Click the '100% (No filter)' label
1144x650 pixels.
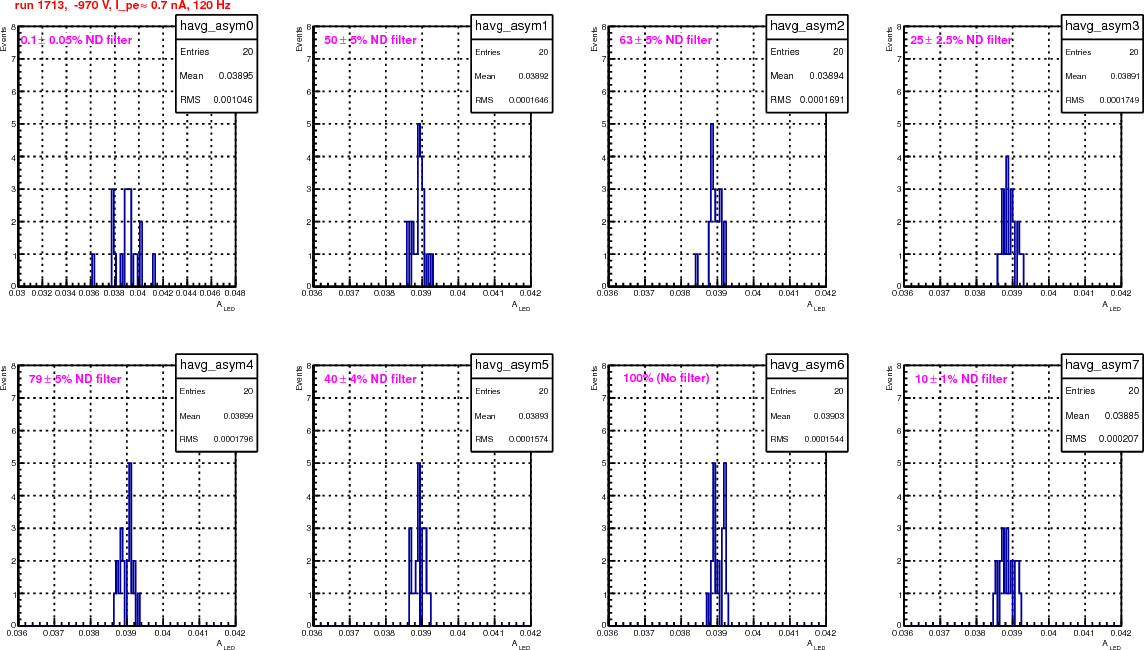pos(666,379)
